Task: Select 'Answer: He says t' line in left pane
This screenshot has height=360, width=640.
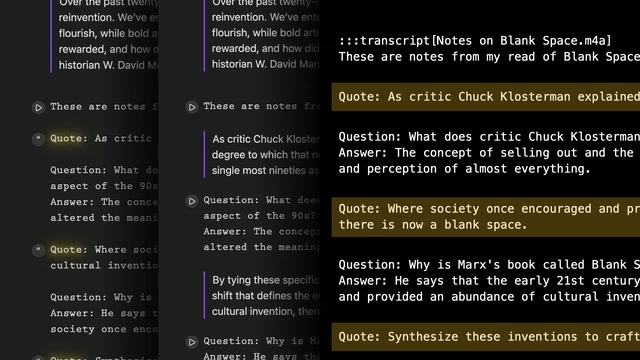Action: tap(104, 313)
